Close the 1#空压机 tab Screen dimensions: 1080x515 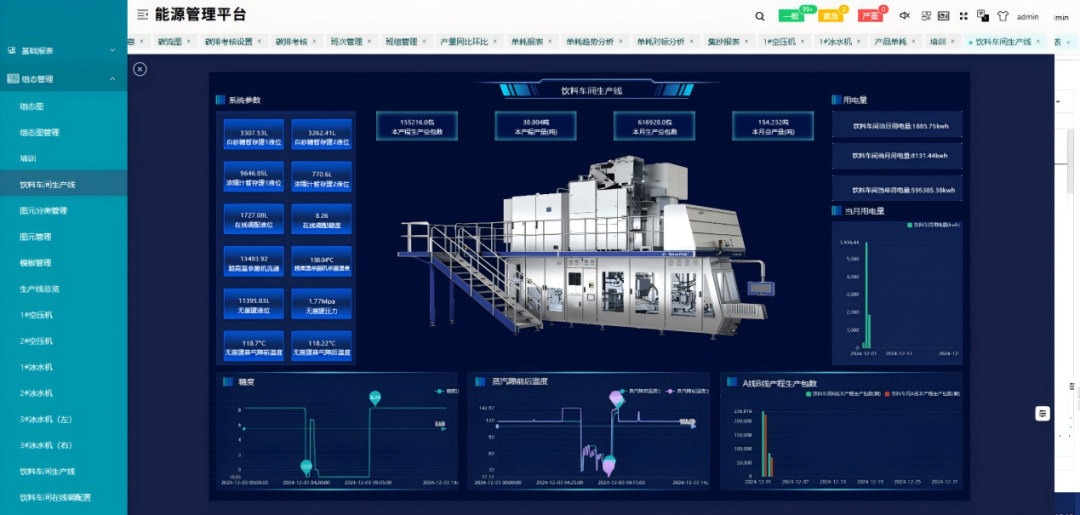[x=803, y=41]
